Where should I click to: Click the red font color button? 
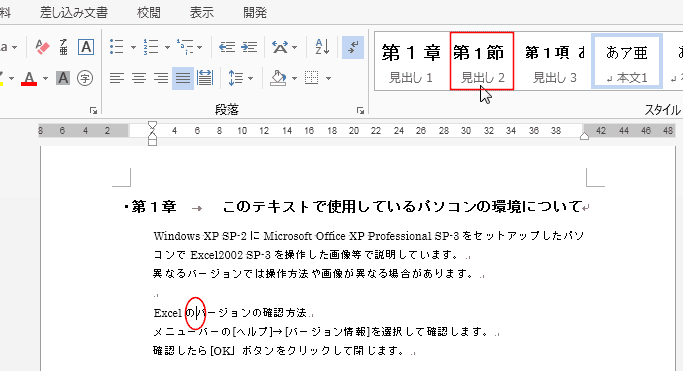tap(29, 79)
